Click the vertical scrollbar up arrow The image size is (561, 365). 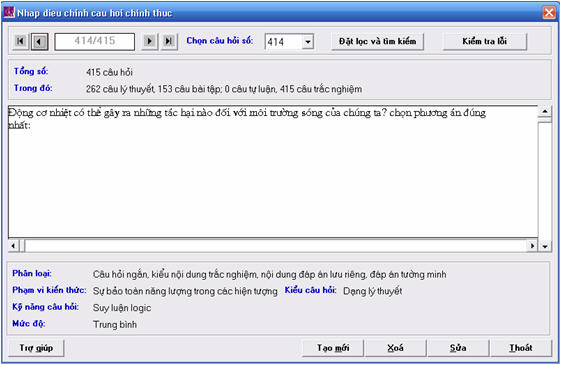click(x=545, y=112)
